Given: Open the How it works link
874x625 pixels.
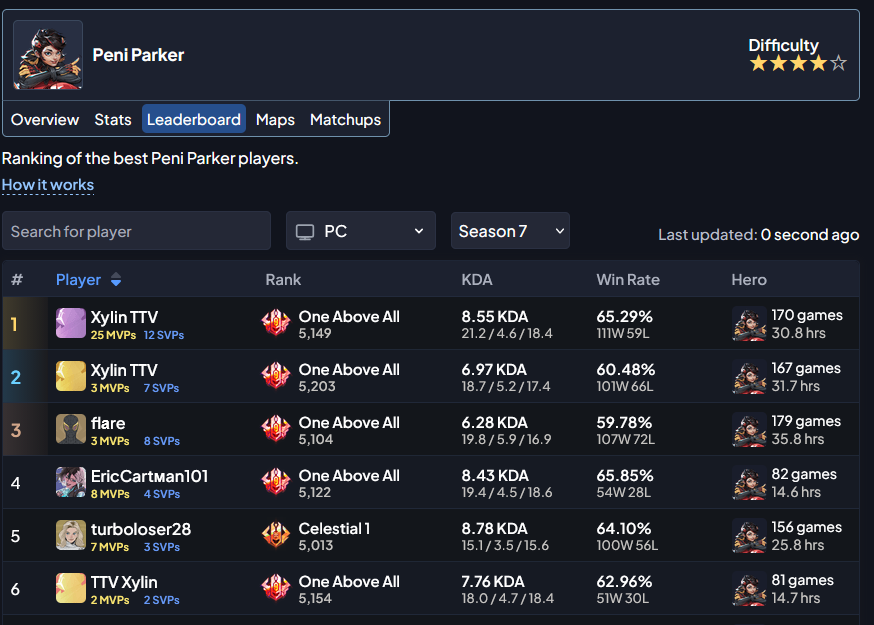Looking at the screenshot, I should pyautogui.click(x=48, y=185).
